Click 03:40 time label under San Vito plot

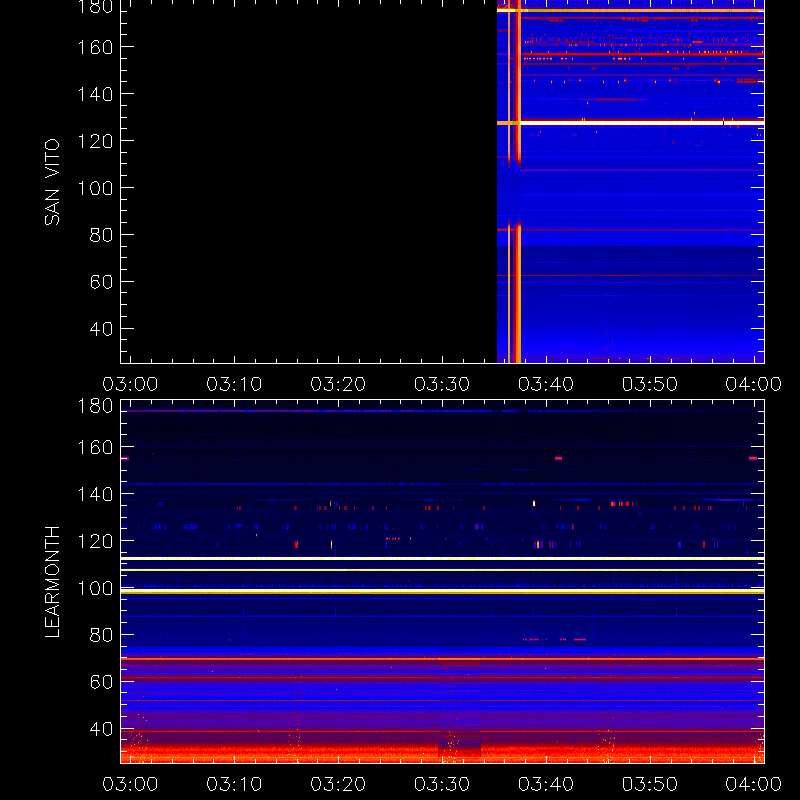pyautogui.click(x=546, y=384)
